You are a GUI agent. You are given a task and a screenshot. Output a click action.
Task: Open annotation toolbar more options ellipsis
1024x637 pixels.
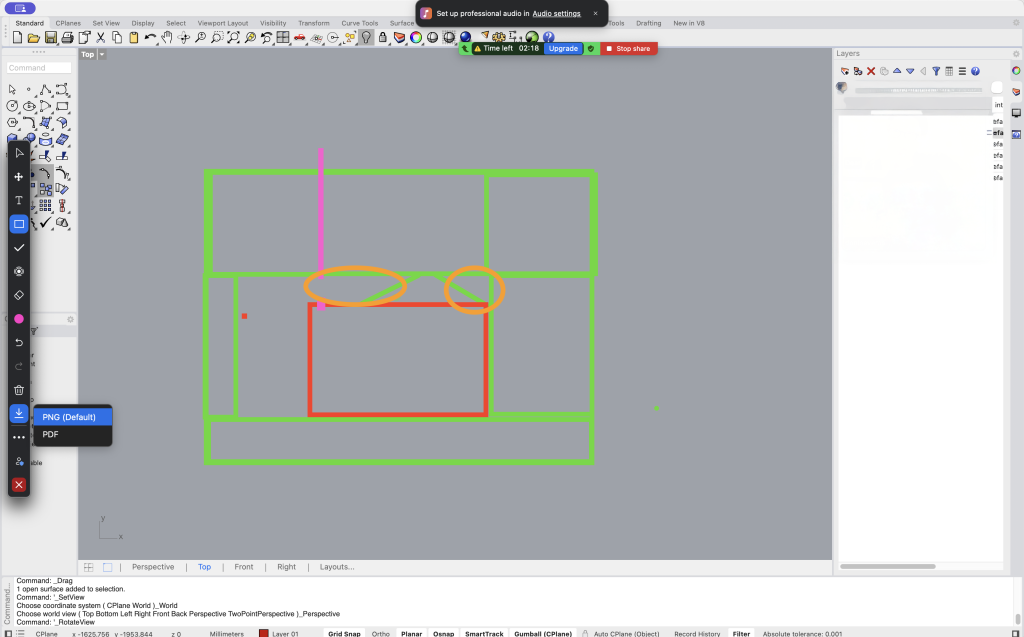click(18, 437)
